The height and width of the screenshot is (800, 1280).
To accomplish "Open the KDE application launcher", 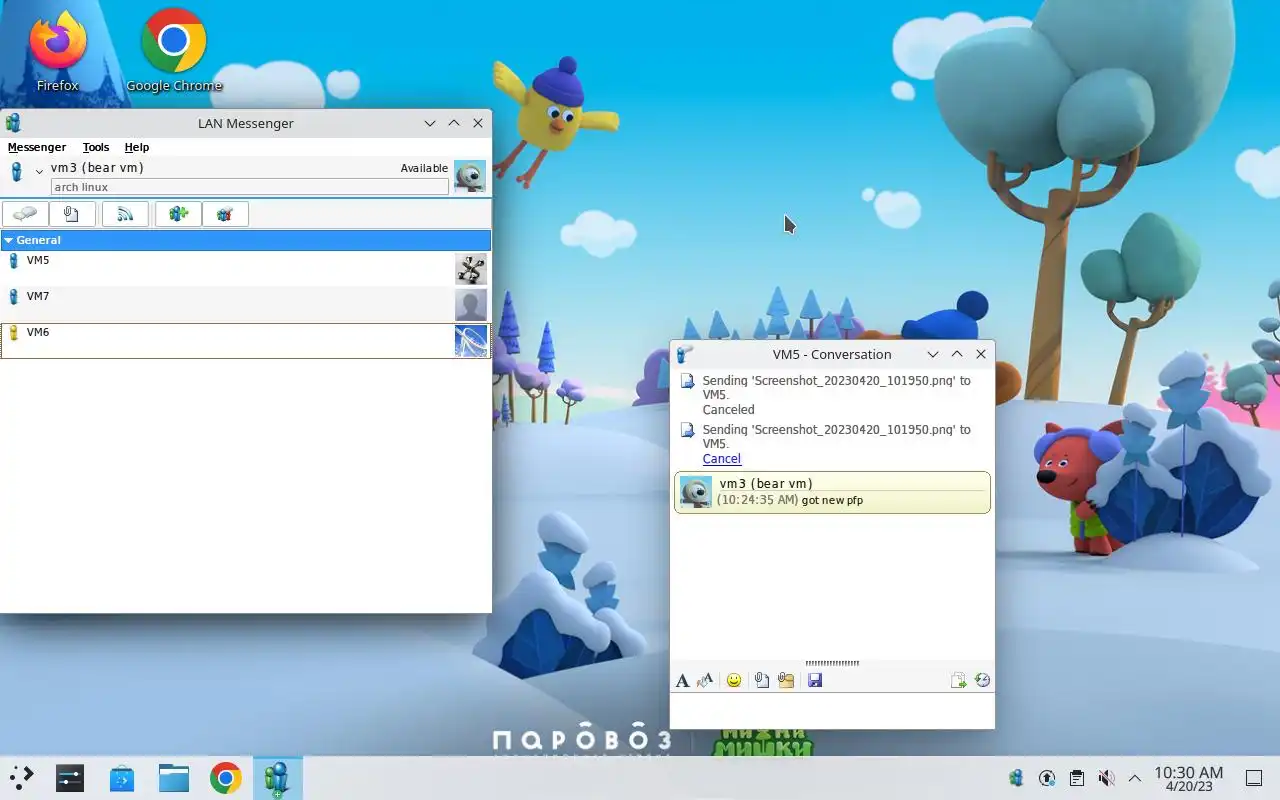I will 21,778.
